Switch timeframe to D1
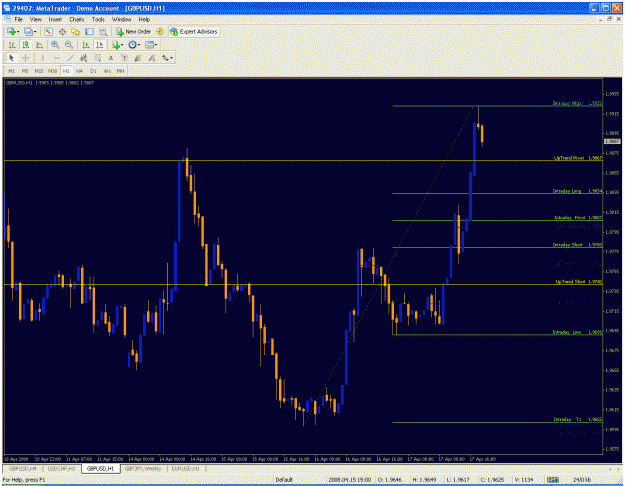The image size is (625, 486). click(93, 71)
